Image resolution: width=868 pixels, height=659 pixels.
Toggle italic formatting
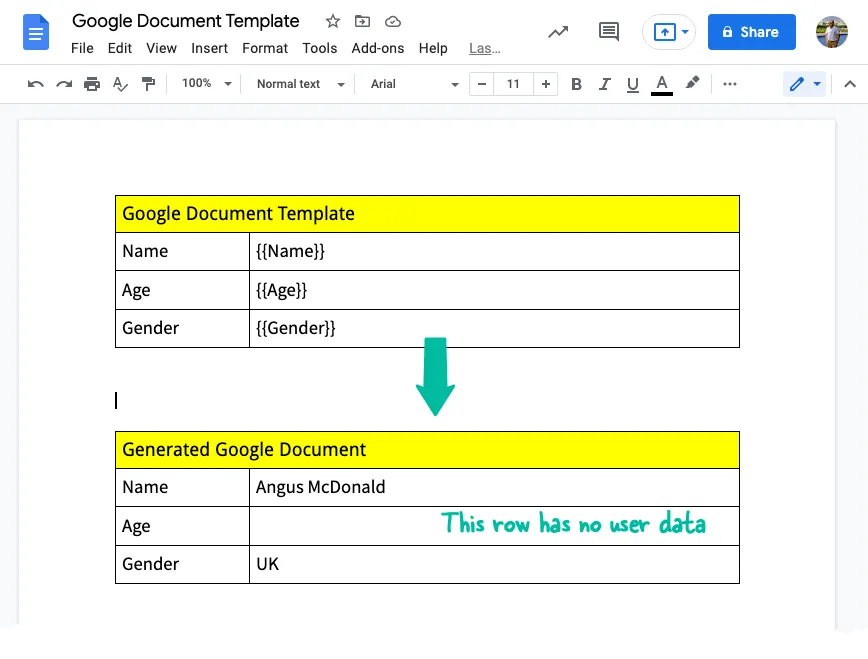point(604,84)
